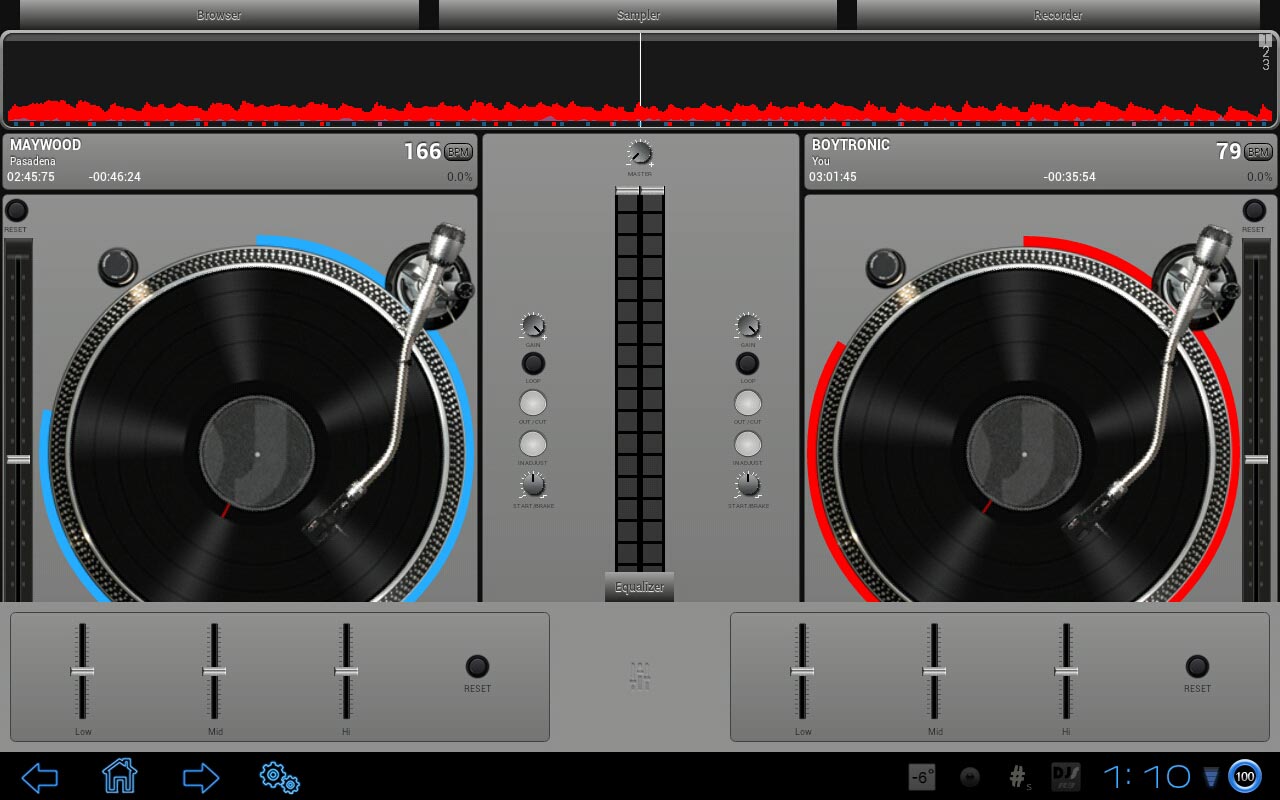Open the Sampler tab
1280x800 pixels.
pos(638,14)
